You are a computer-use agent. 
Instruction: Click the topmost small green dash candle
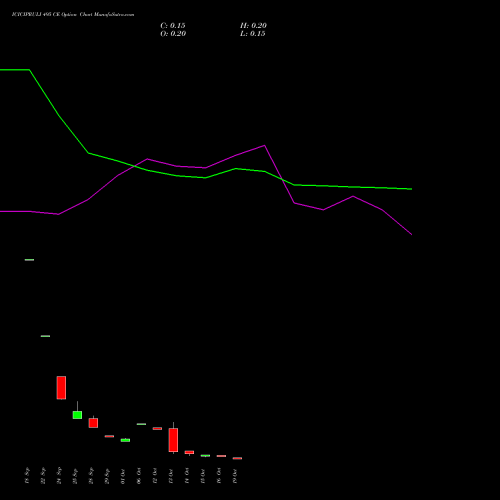click(x=29, y=260)
